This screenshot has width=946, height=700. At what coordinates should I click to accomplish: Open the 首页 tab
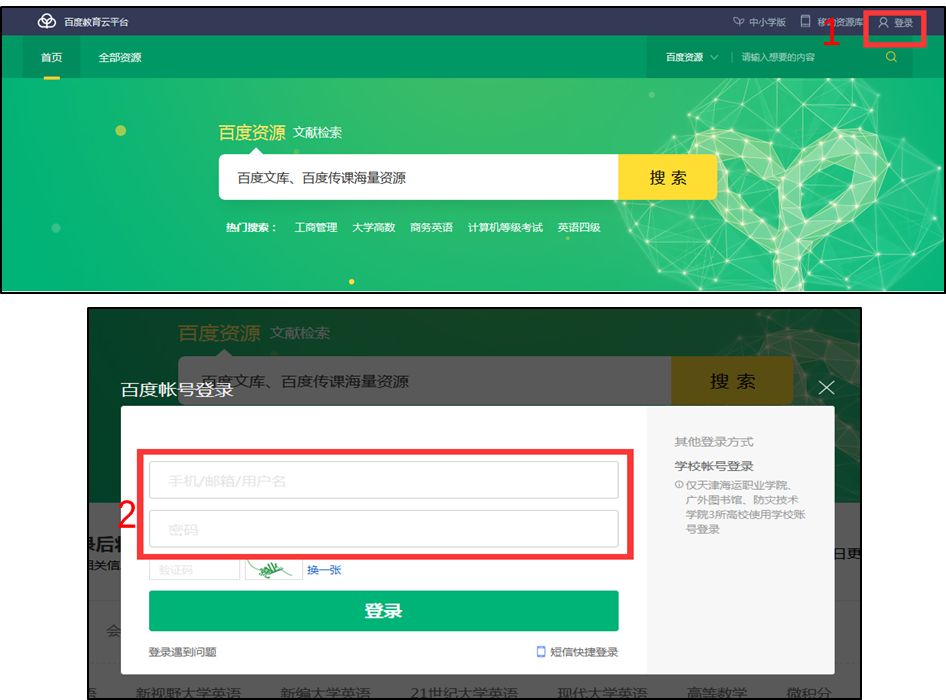pyautogui.click(x=52, y=57)
